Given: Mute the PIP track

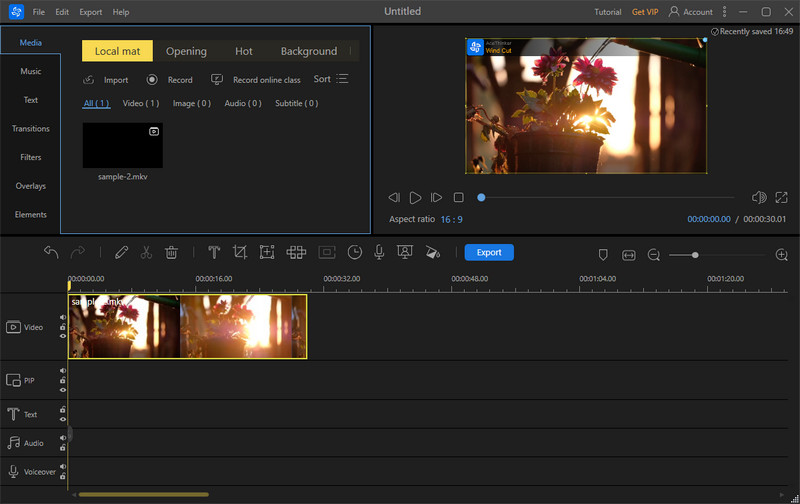Looking at the screenshot, I should pos(63,371).
